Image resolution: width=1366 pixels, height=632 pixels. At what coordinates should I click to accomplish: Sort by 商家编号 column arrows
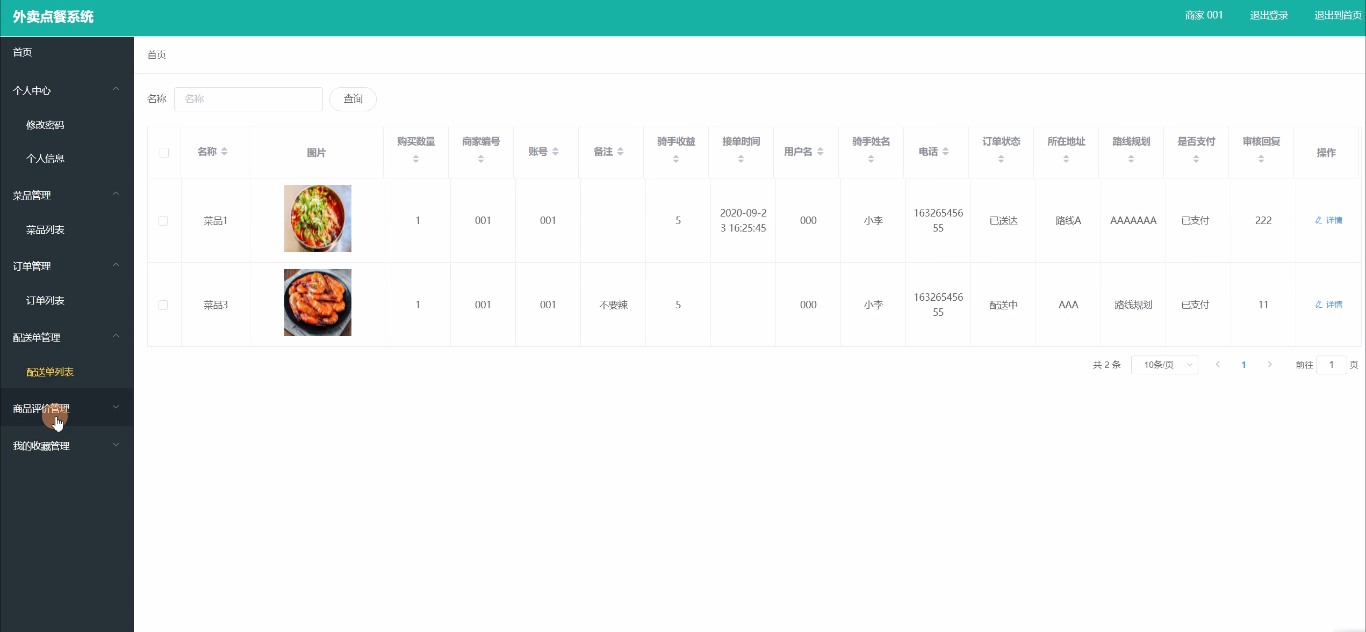481,159
